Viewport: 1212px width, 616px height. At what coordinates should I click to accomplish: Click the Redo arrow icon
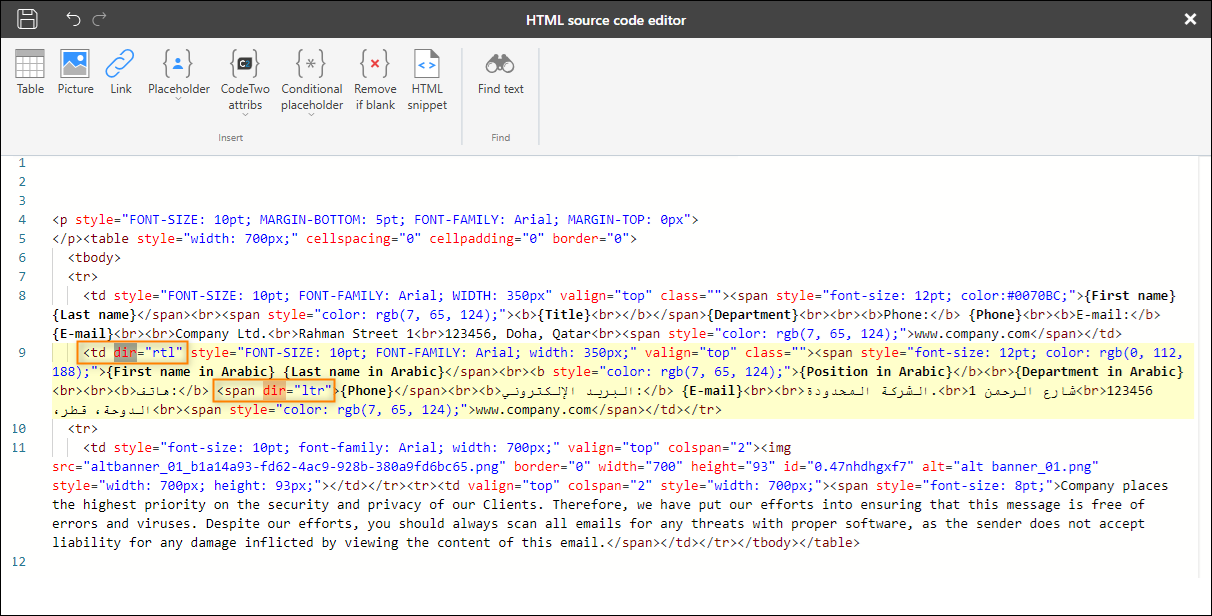point(99,19)
